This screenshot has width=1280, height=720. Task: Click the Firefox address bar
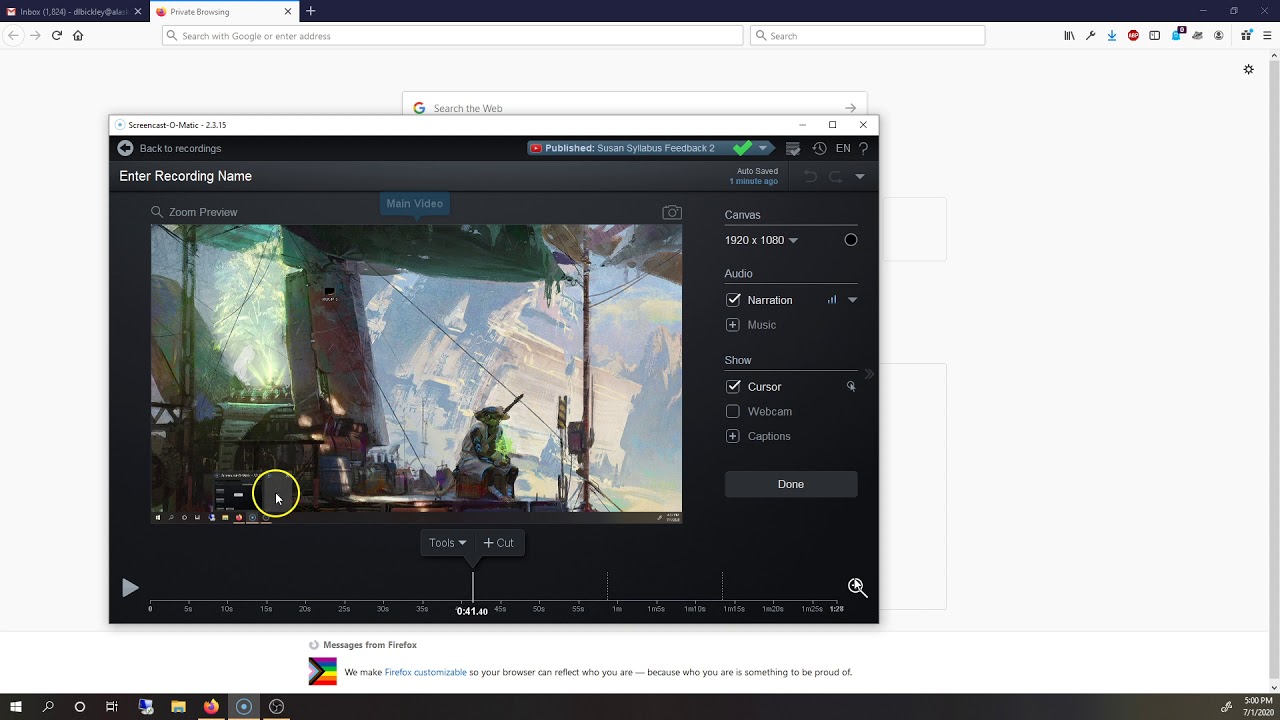click(x=453, y=35)
